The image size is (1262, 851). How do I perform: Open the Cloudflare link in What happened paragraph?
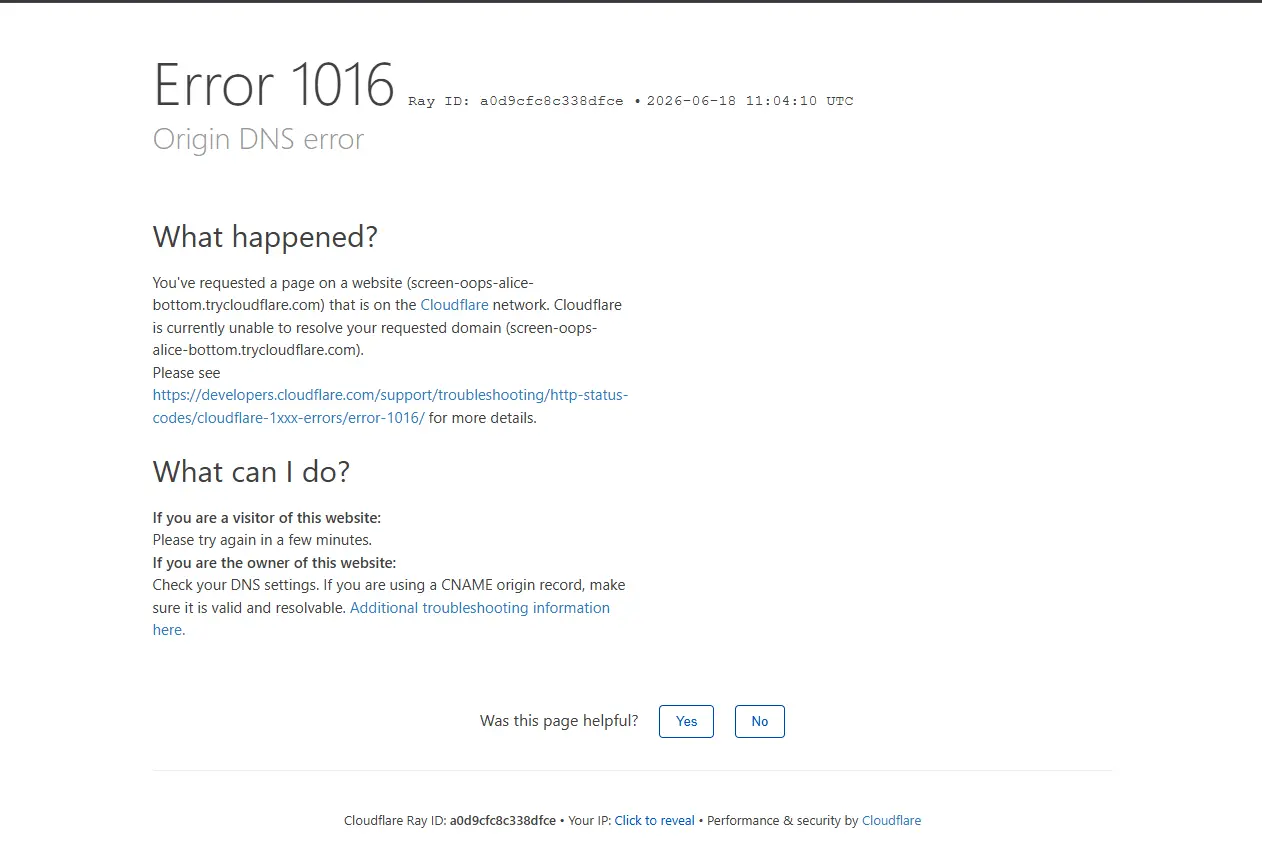tap(454, 305)
